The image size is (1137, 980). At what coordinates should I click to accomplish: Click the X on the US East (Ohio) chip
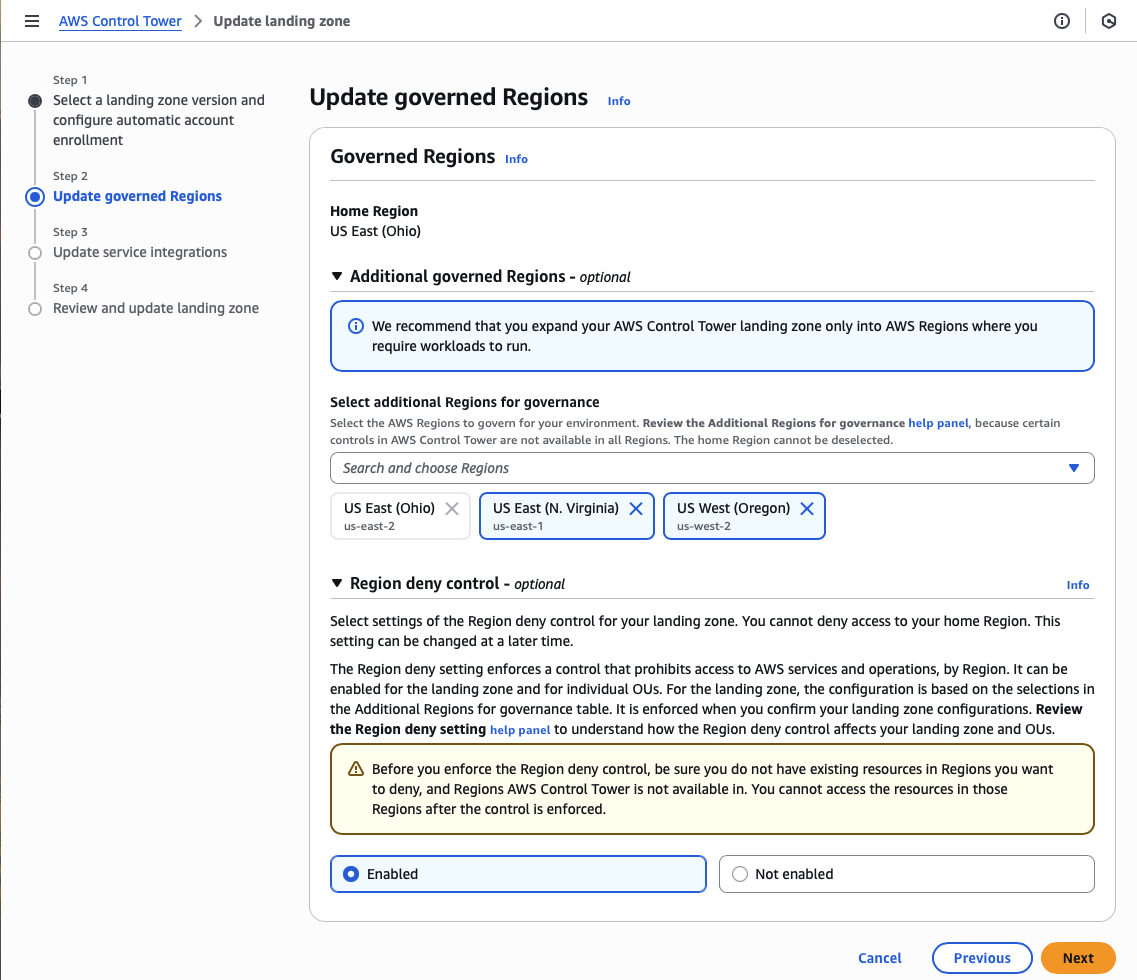[x=452, y=508]
